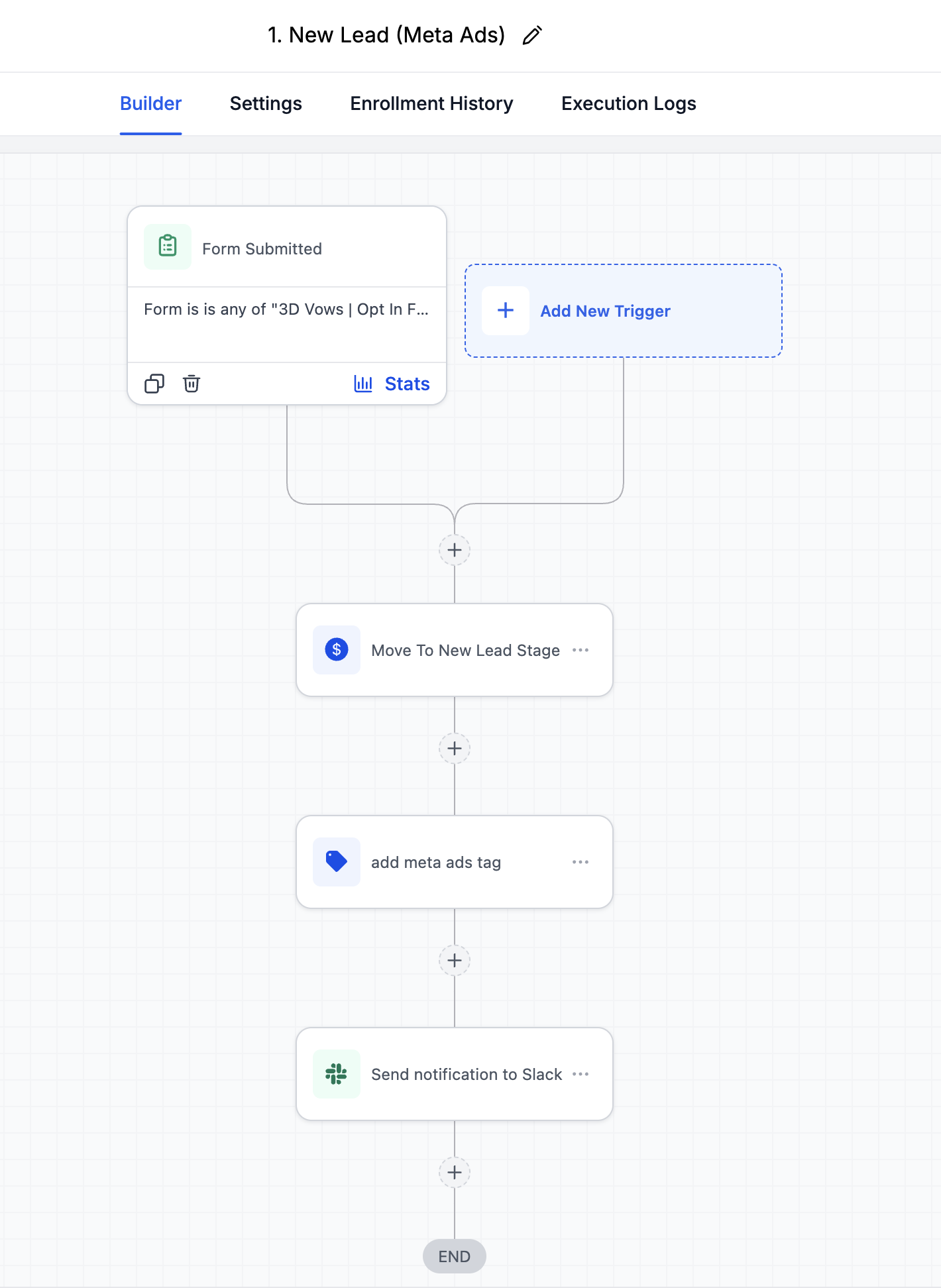This screenshot has height=1288, width=941.
Task: Click the plus icon in Add New Trigger
Action: (x=506, y=311)
